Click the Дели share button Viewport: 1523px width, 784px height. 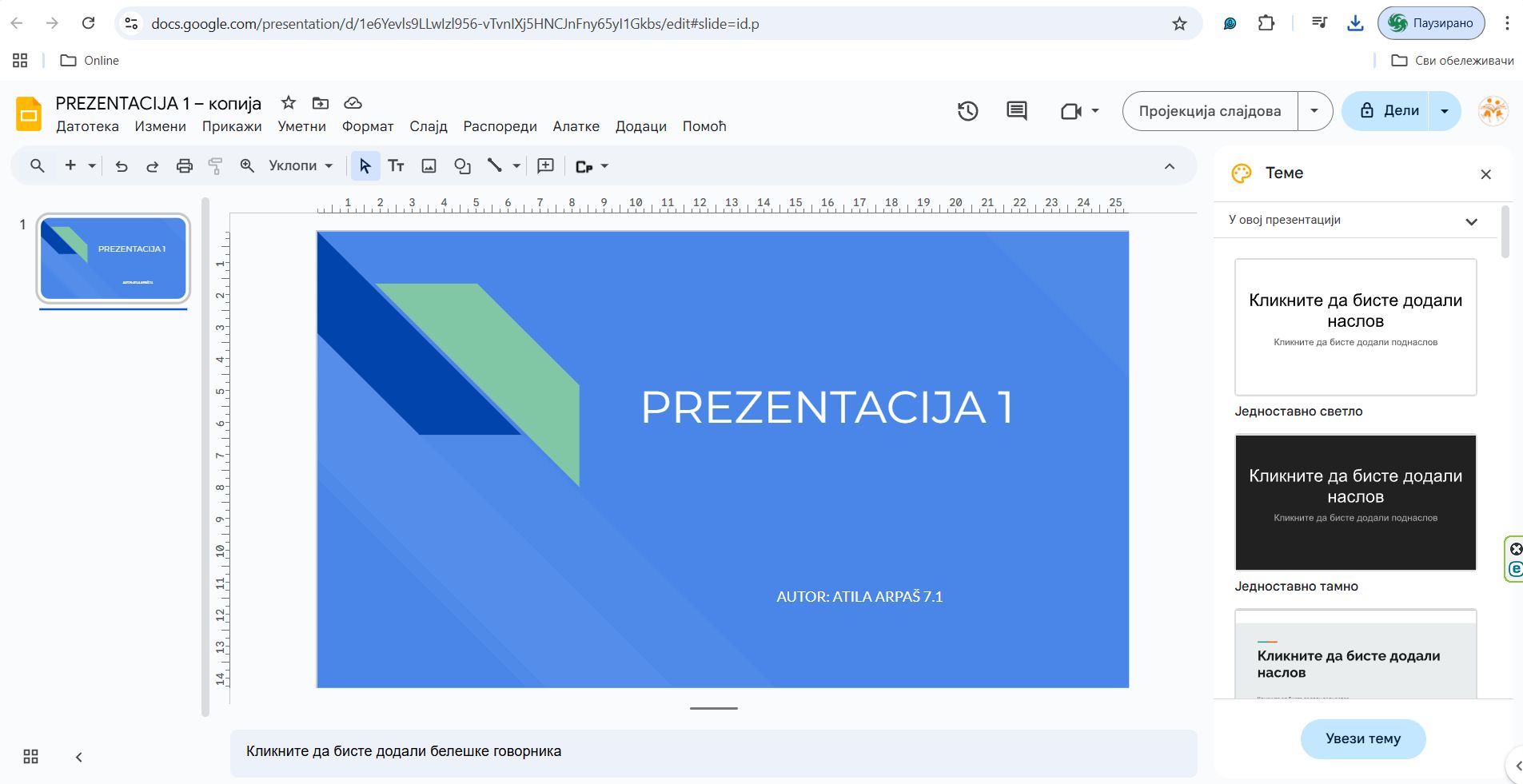point(1389,111)
